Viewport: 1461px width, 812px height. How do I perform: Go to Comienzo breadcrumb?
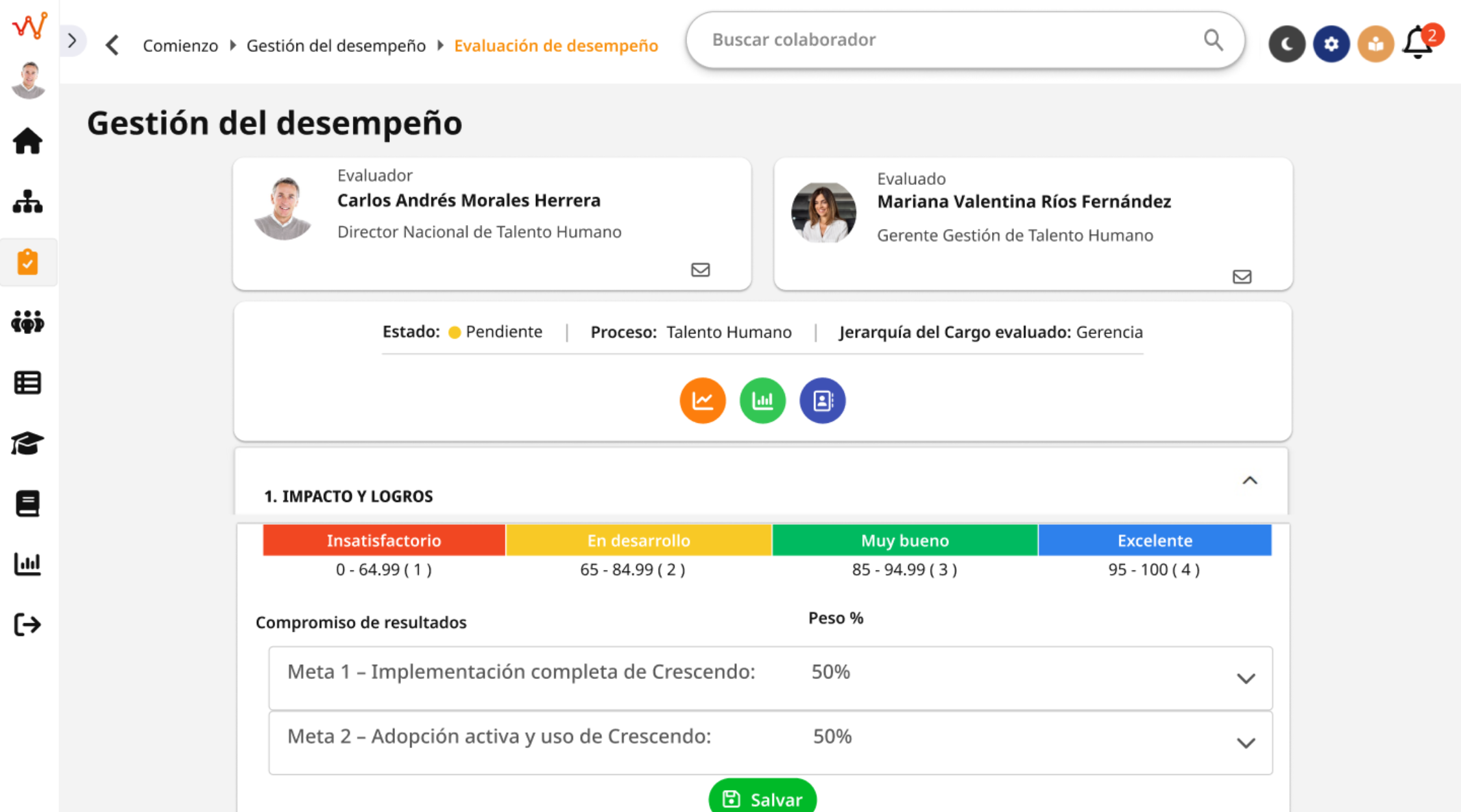[x=180, y=45]
